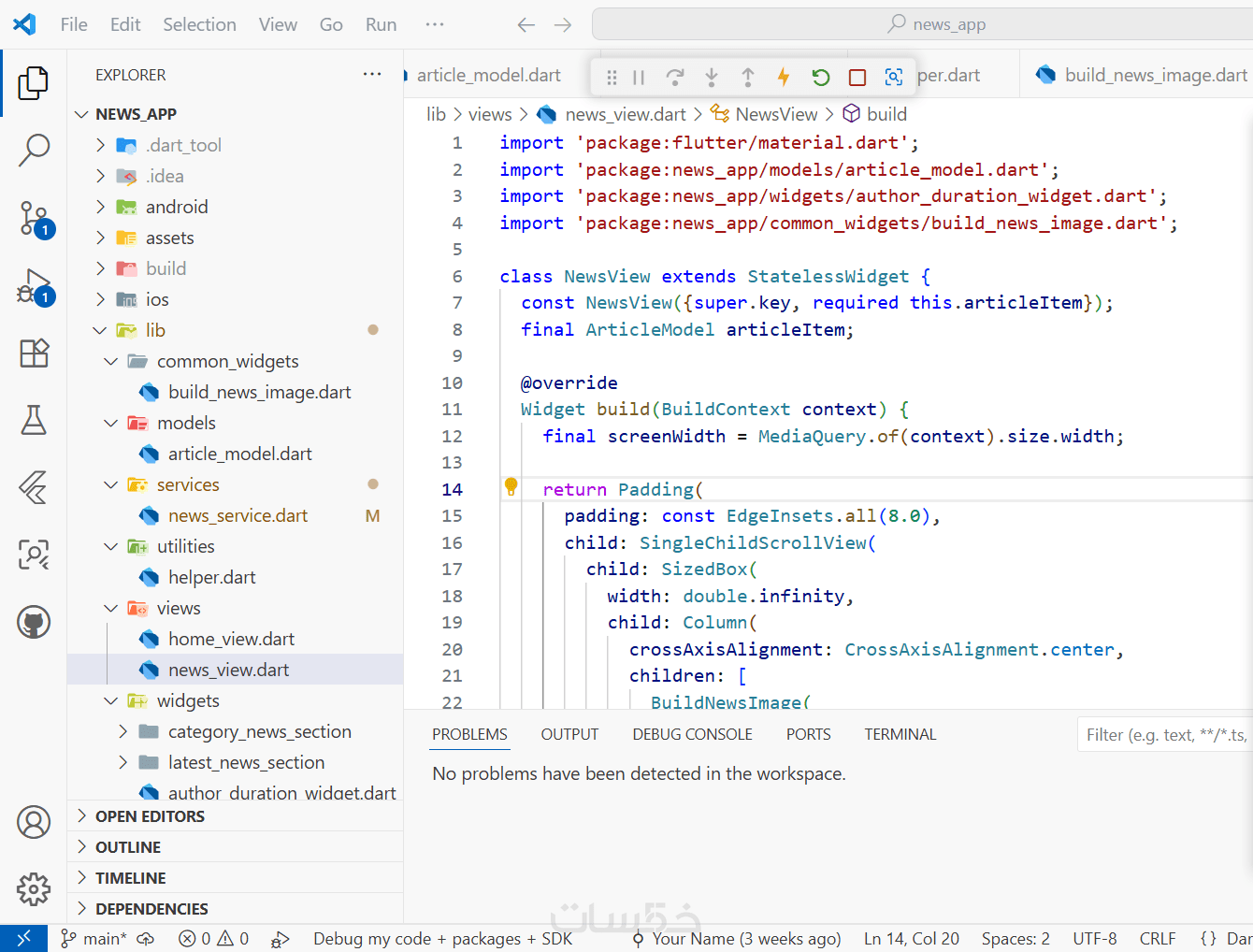Screen dimensions: 1253x952
Task: Collapse the lib folder
Action: pos(155,330)
